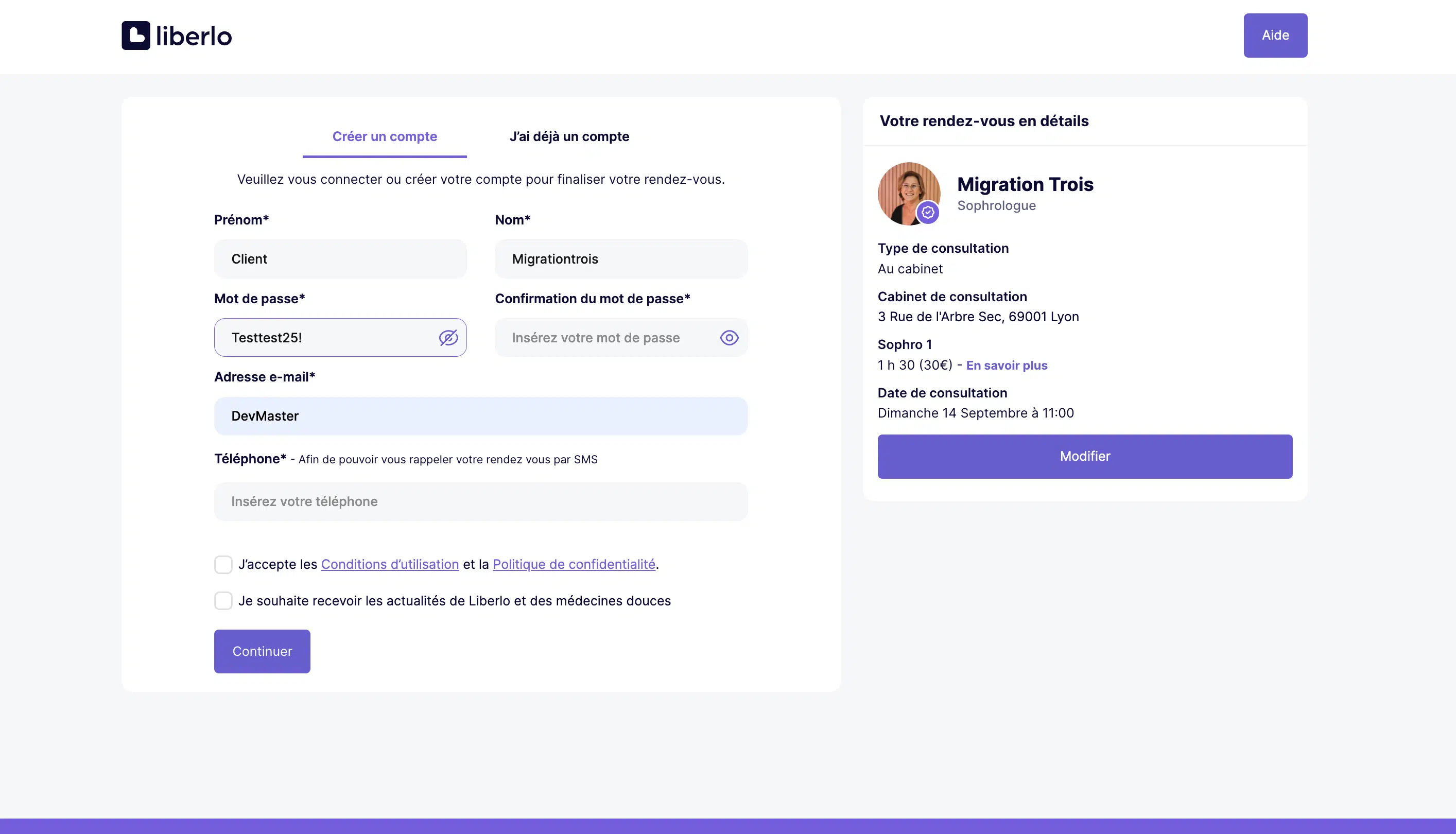
Task: Focus the Prénom input field
Action: 340,259
